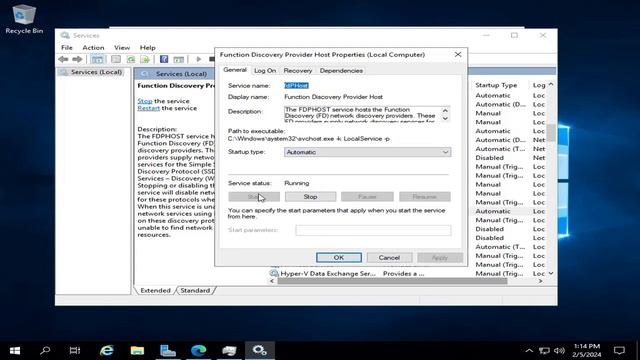Click the Refresh toolbar icon in Services

click(131, 59)
